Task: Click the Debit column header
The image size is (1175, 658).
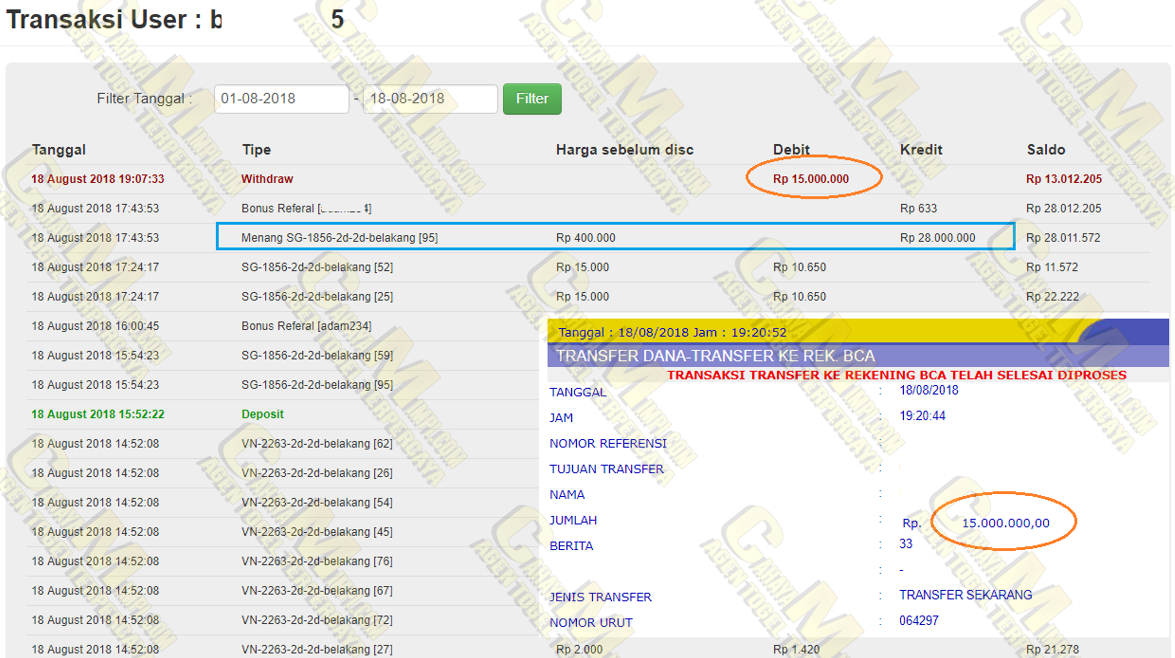Action: point(791,150)
